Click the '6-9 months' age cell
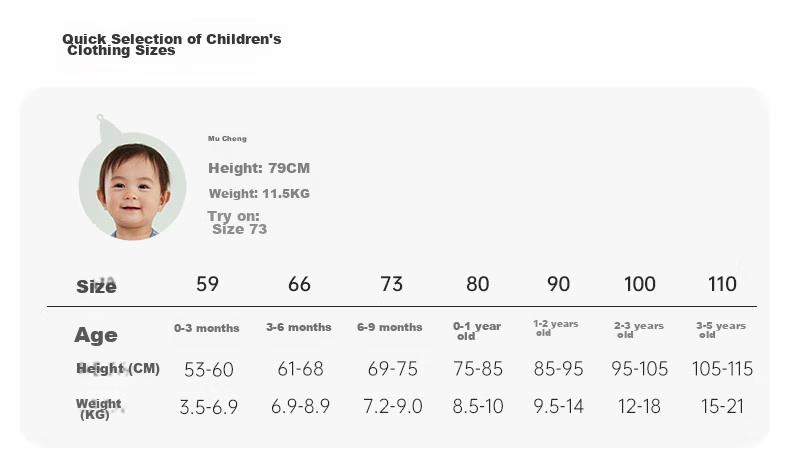 pyautogui.click(x=389, y=327)
